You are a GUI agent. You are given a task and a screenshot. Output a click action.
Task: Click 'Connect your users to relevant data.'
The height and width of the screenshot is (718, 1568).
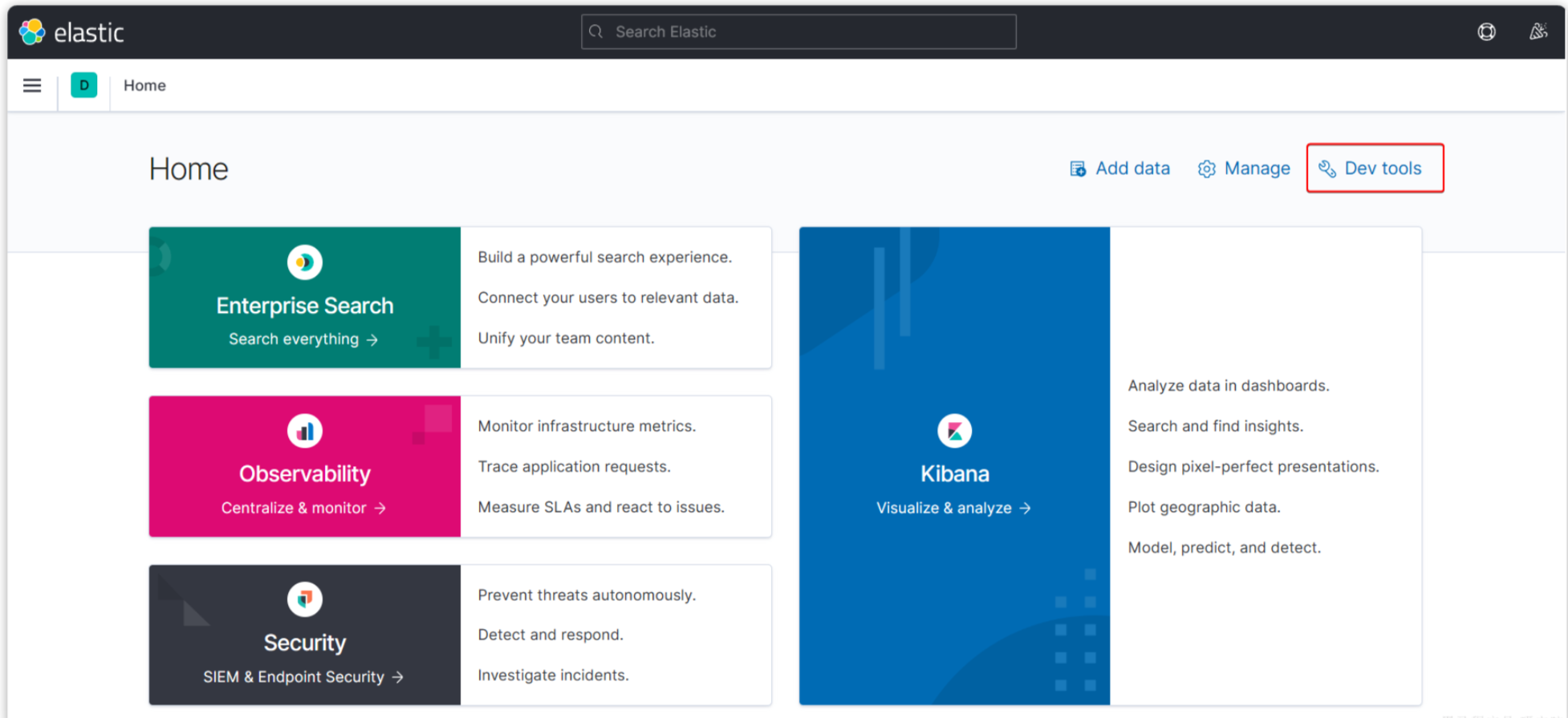608,298
